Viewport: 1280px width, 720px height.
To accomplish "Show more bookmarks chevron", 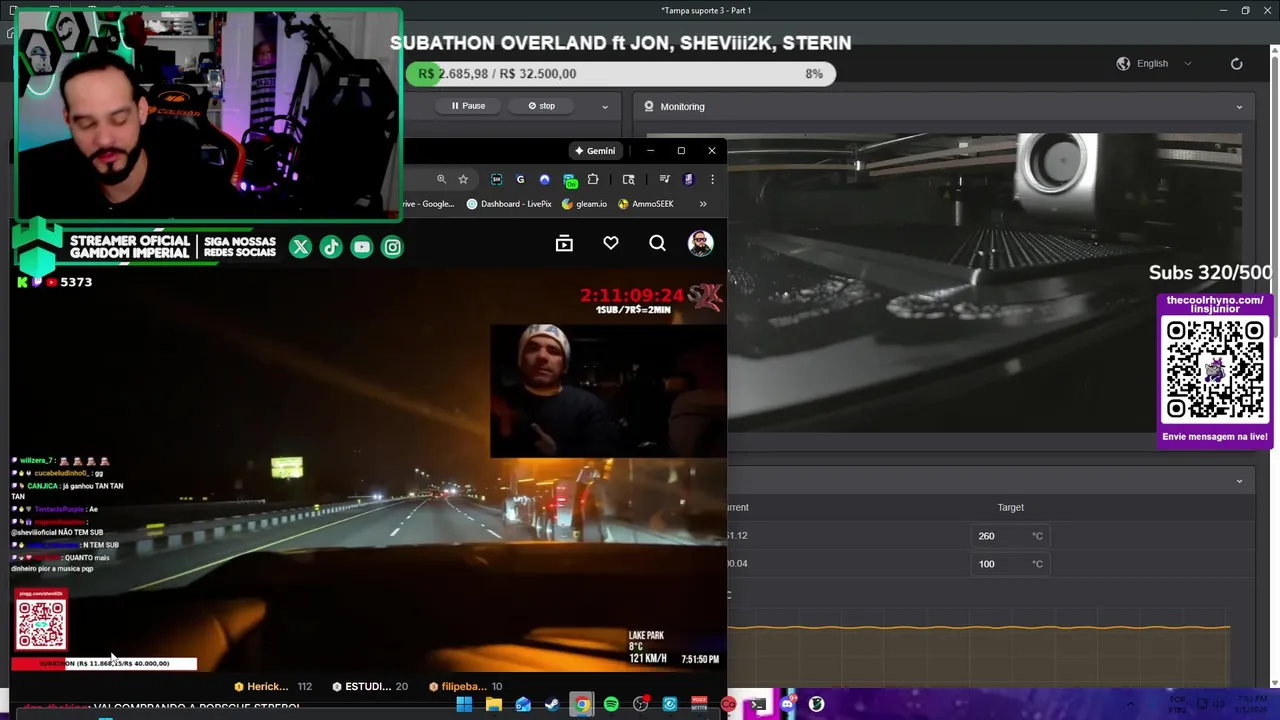I will tap(703, 204).
